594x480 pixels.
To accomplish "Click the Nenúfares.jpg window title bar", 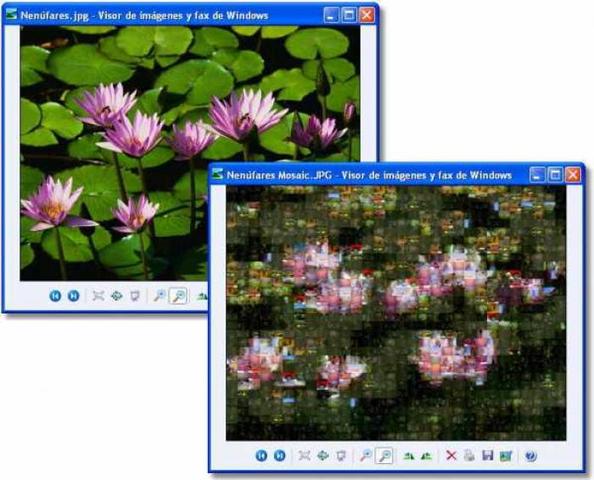I will coord(163,15).
